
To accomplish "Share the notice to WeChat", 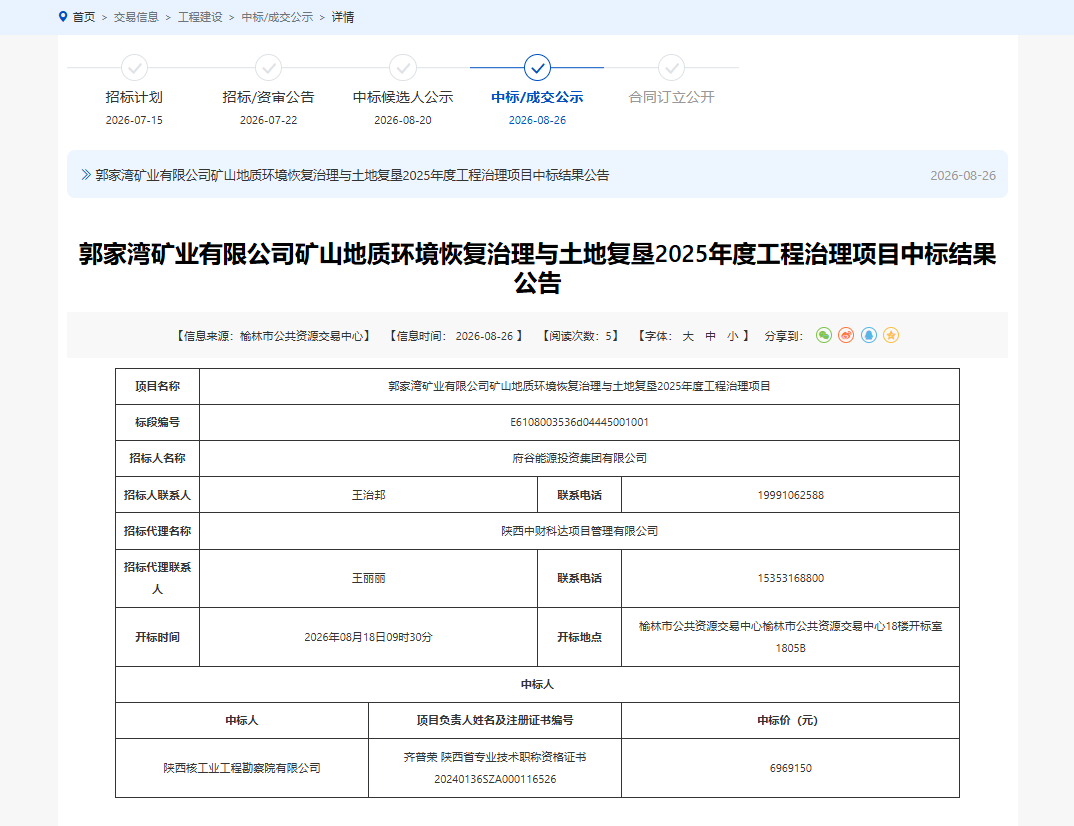I will pyautogui.click(x=823, y=336).
